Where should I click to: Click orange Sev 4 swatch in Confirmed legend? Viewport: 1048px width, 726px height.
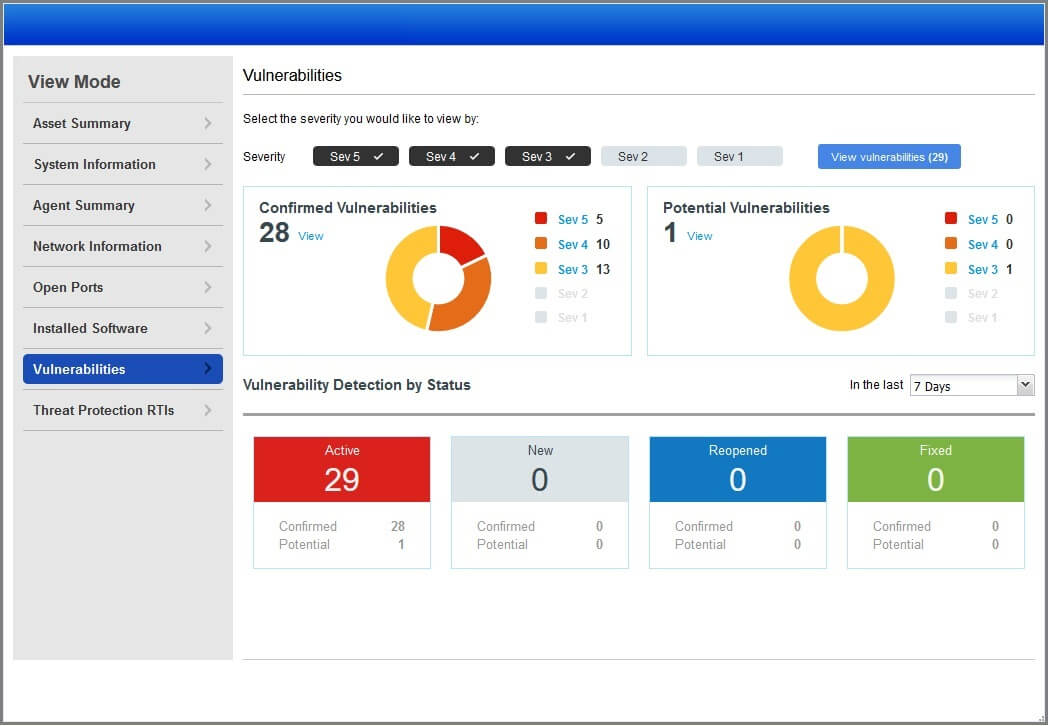click(x=541, y=243)
